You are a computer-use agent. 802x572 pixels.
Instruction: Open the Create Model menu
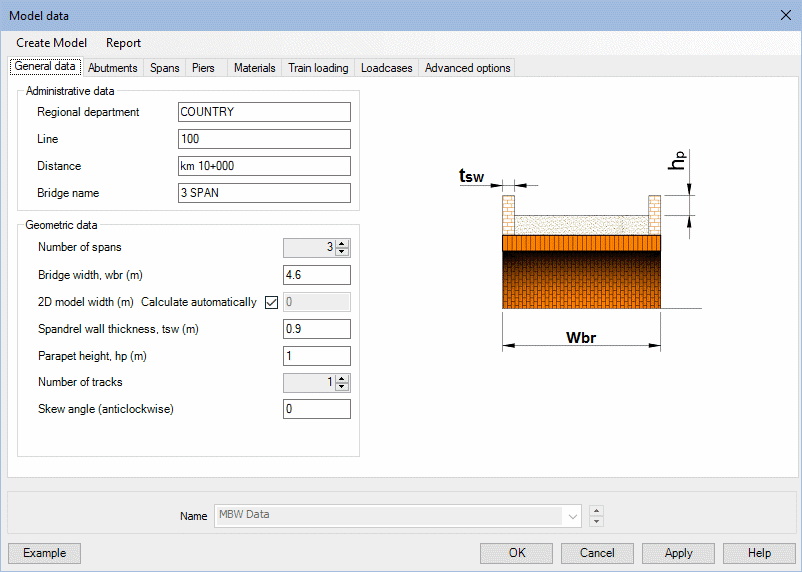51,43
